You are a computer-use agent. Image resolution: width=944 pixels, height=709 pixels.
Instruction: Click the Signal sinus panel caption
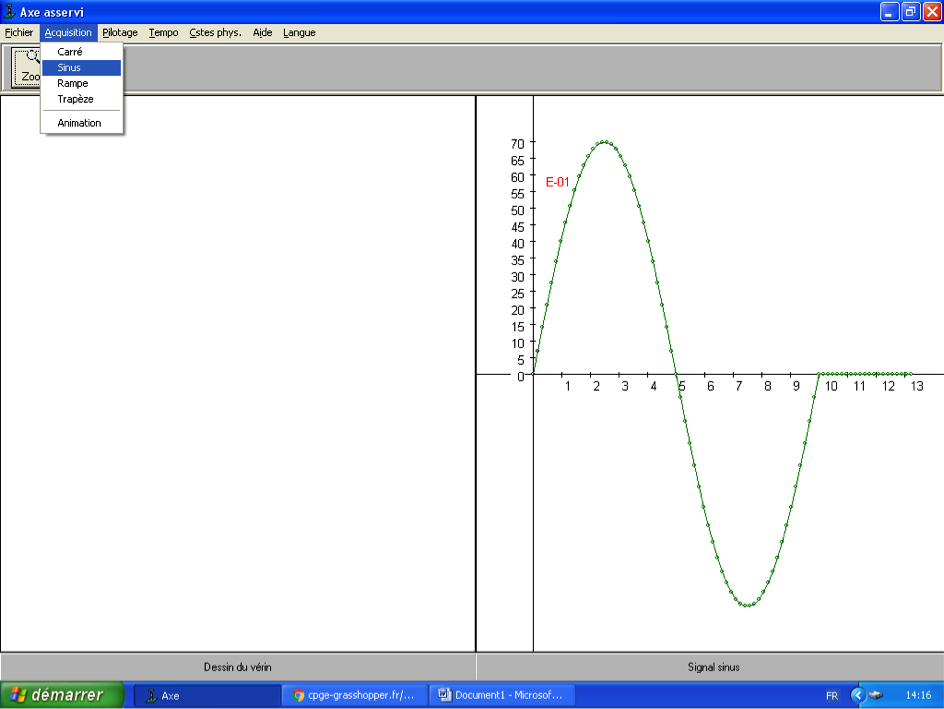click(x=713, y=667)
